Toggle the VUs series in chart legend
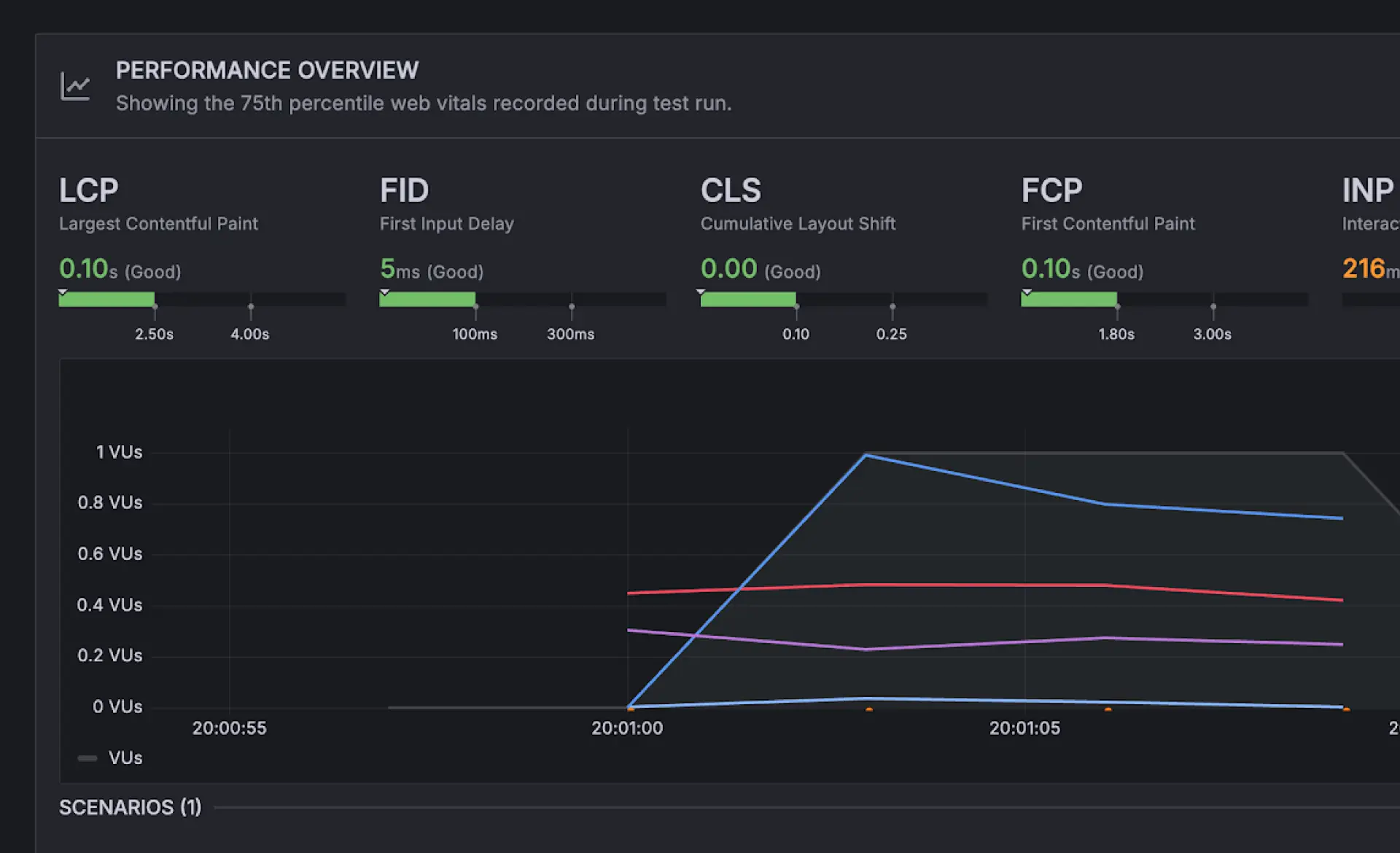The image size is (1400, 853). point(110,758)
